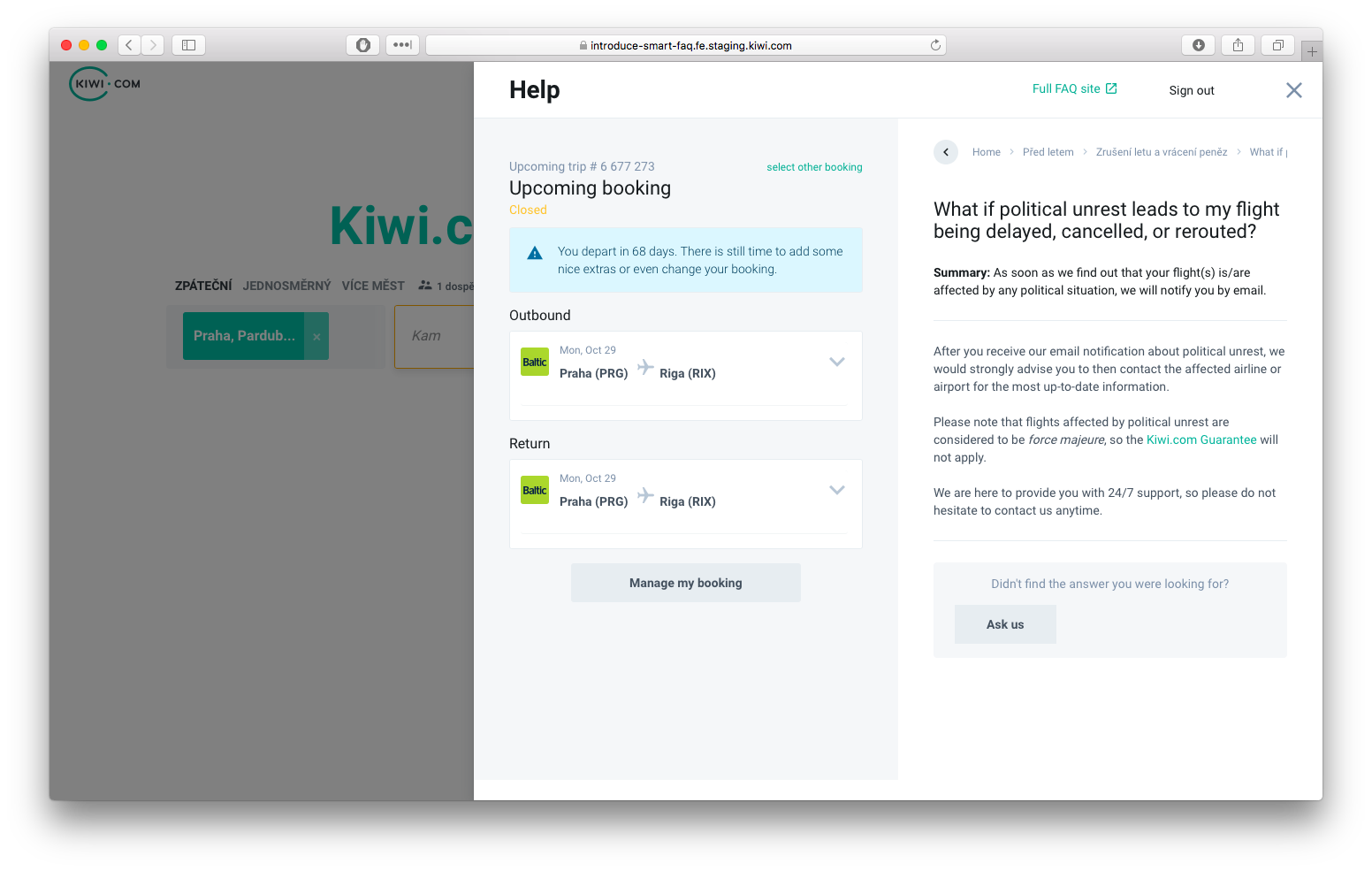Show browser Downloads from the toolbar

[1198, 44]
